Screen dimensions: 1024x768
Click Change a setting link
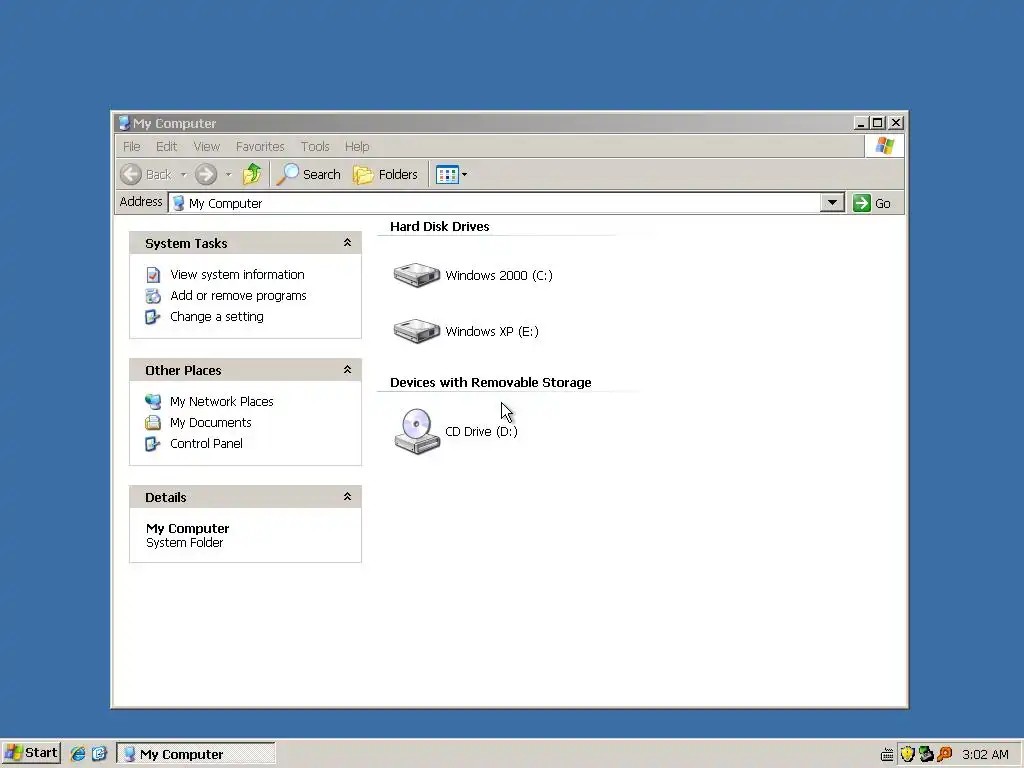pos(217,317)
